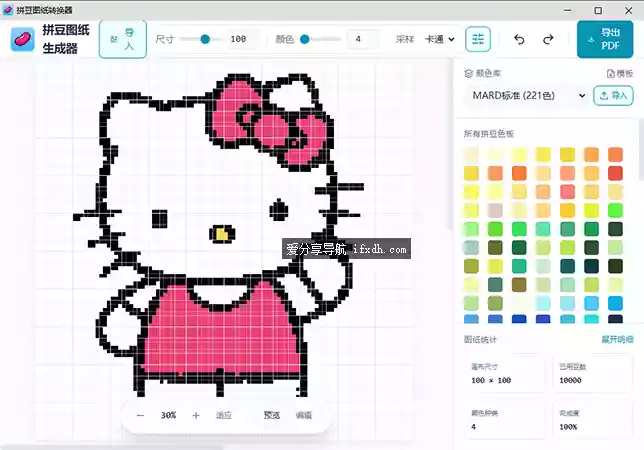Open the advanced settings sliders icon

[x=478, y=39]
